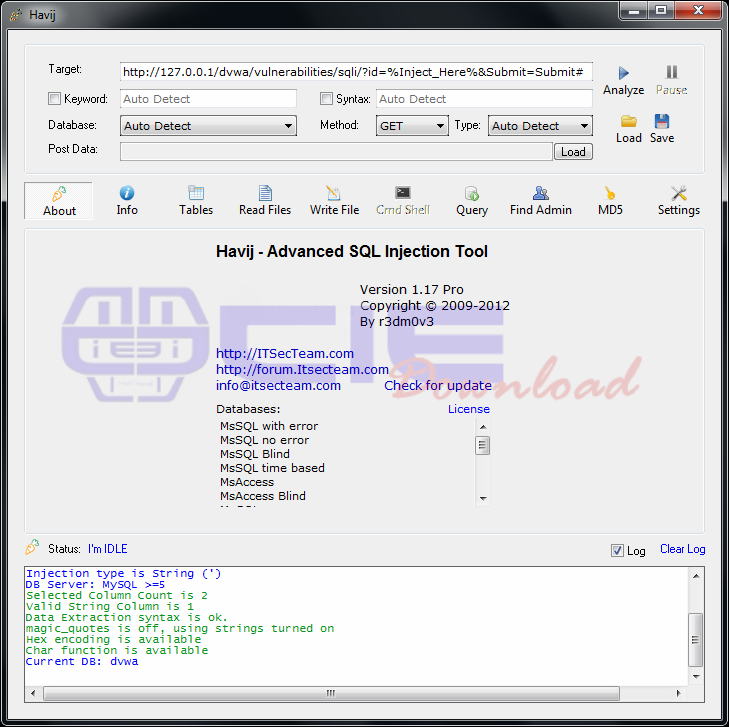The height and width of the screenshot is (727, 729).
Task: Click the Clear Log link
Action: 683,549
